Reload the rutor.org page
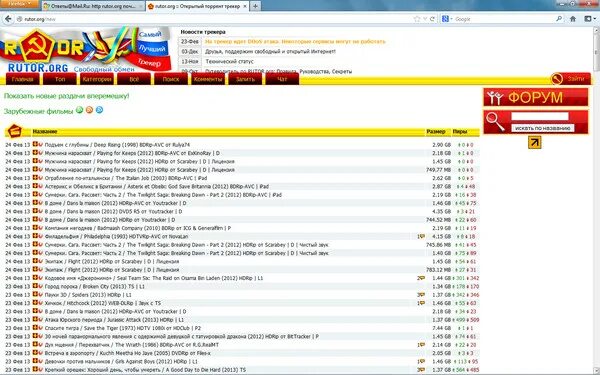The image size is (600, 375). point(432,19)
